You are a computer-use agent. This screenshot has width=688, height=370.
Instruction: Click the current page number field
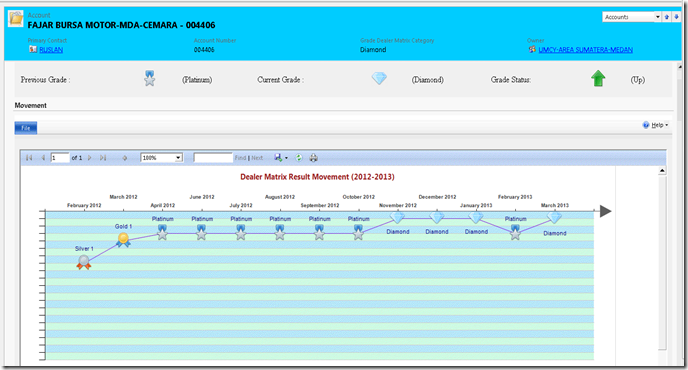coord(60,158)
